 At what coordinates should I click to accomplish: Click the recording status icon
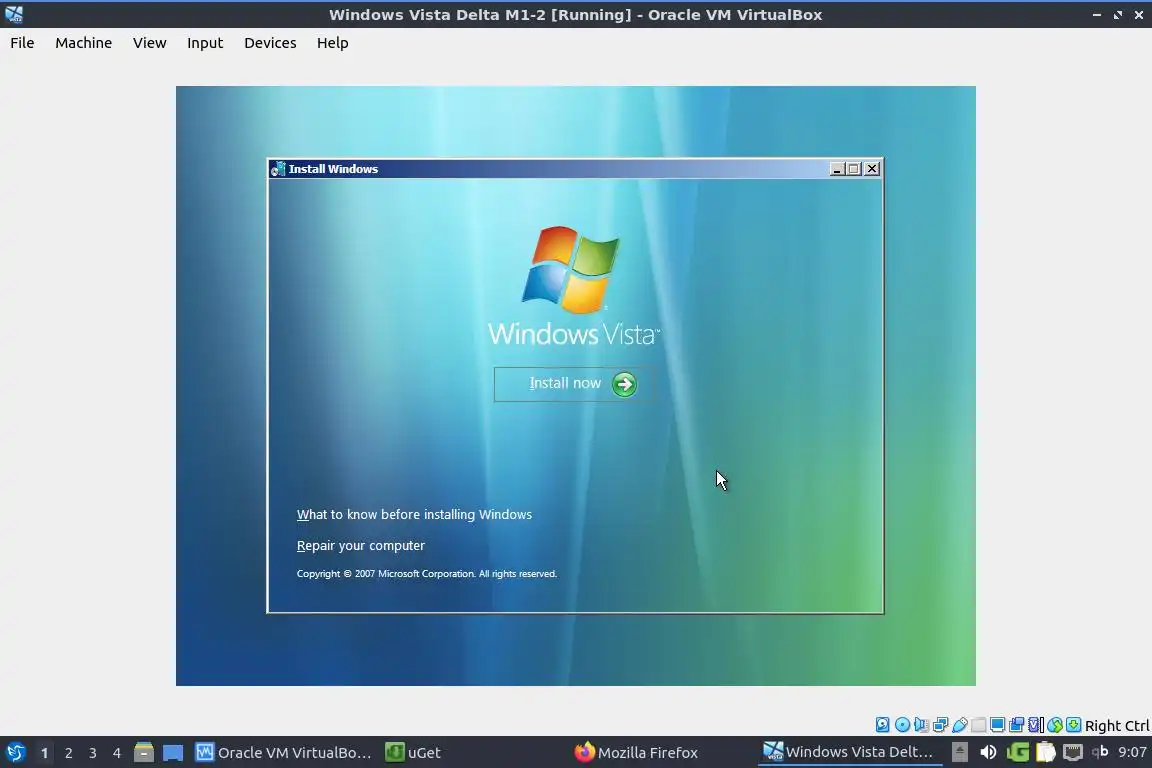1016,725
